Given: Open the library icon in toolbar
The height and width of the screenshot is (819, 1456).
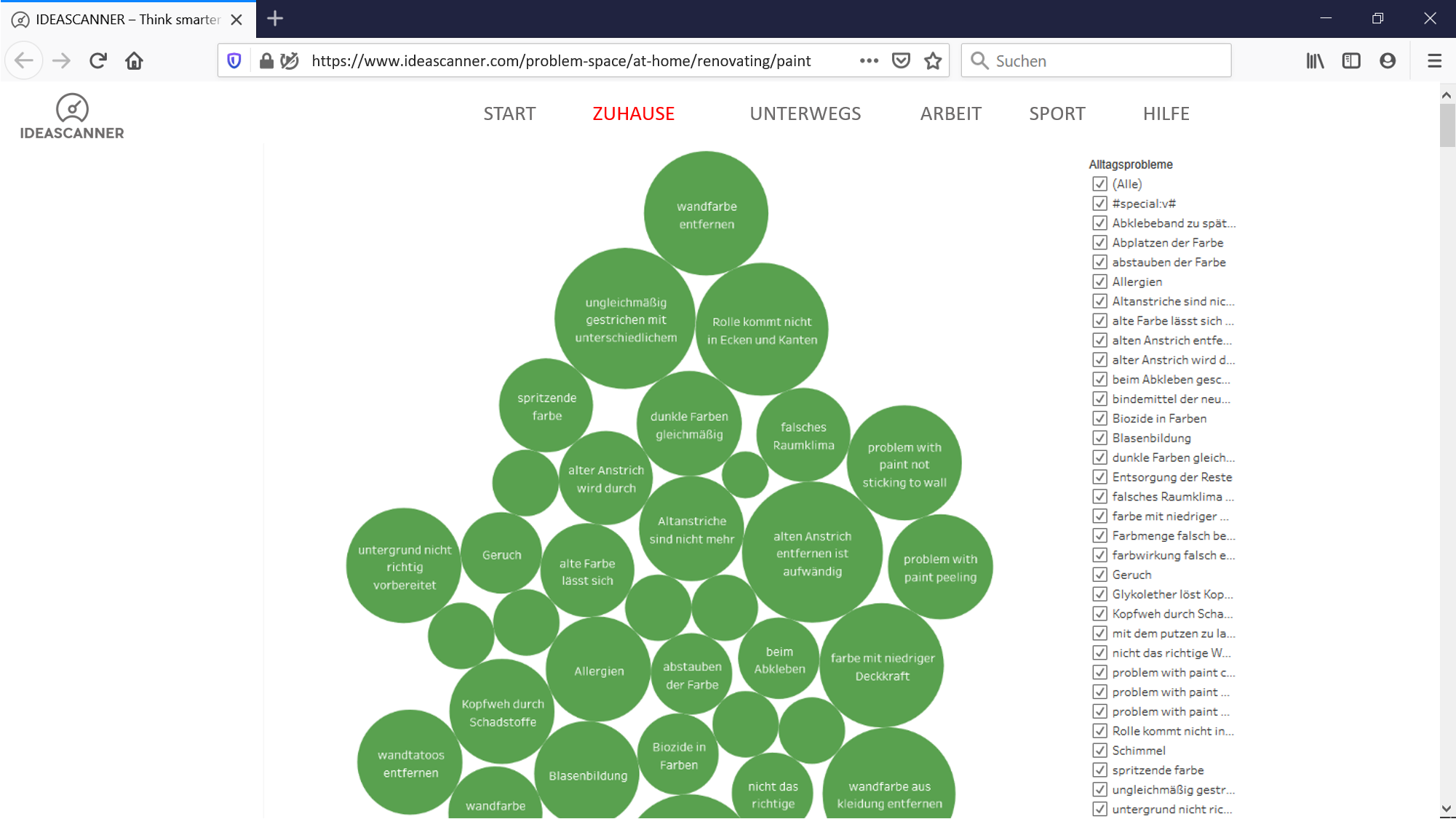Looking at the screenshot, I should tap(1315, 60).
